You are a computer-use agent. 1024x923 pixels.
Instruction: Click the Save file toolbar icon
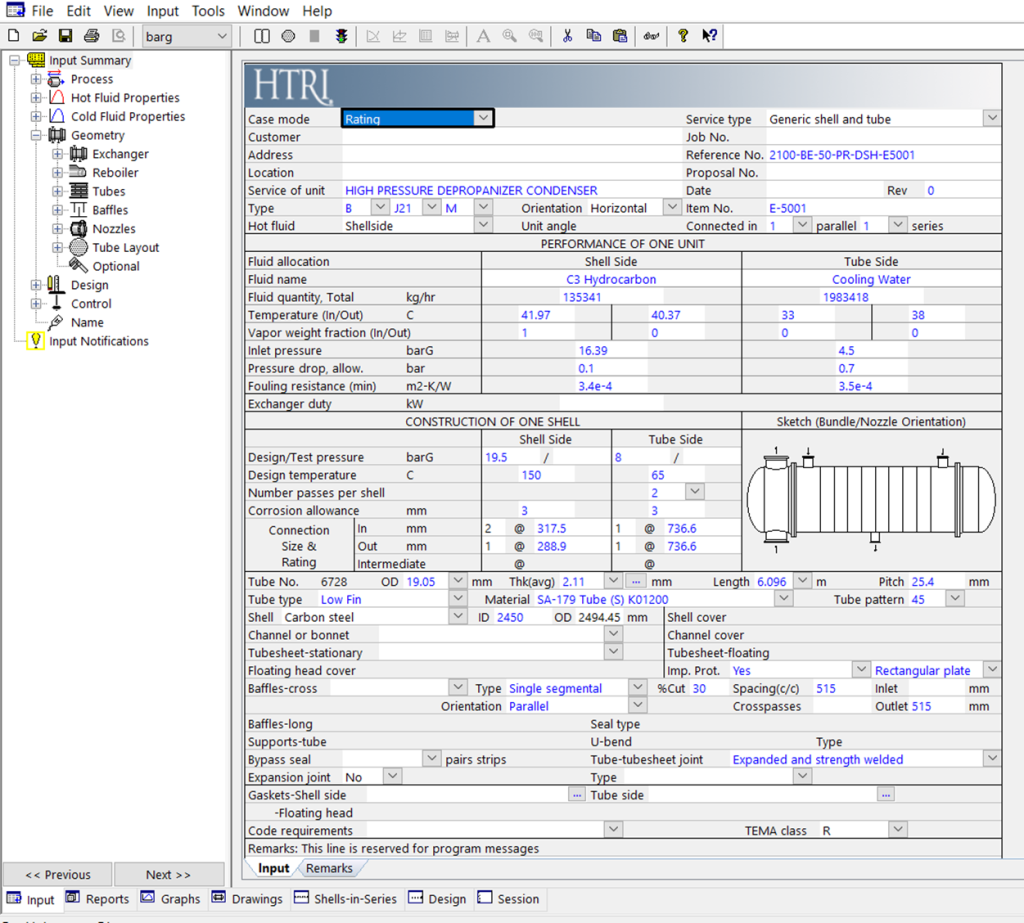pyautogui.click(x=65, y=36)
